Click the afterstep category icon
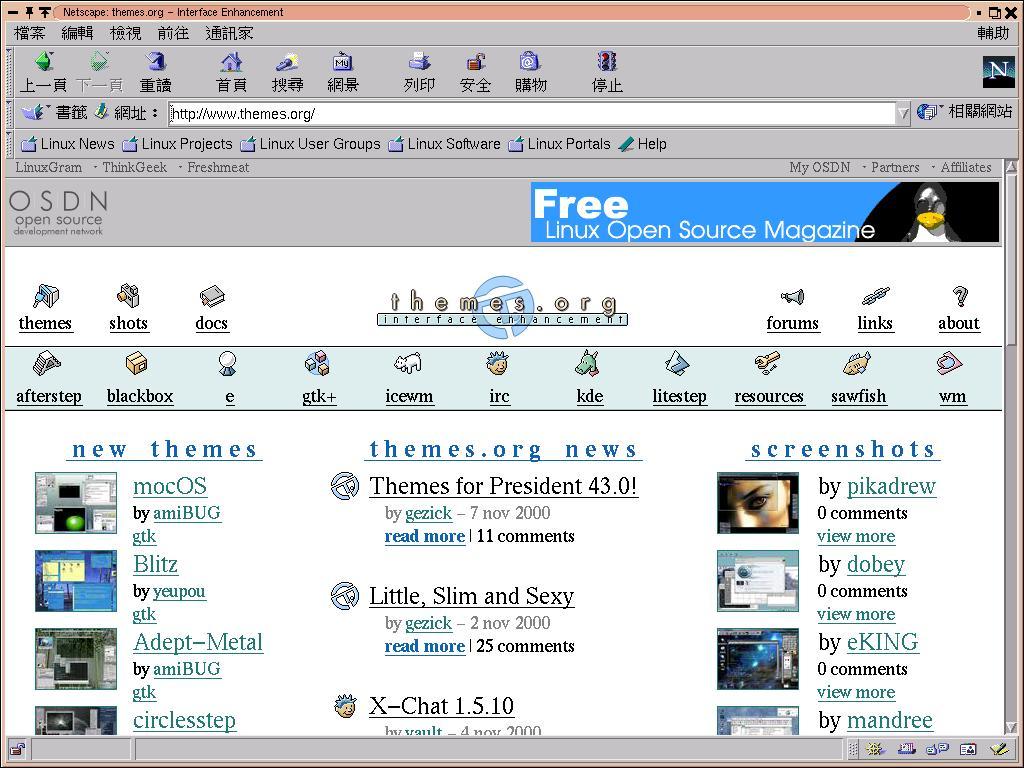The height and width of the screenshot is (768, 1024). click(47, 363)
